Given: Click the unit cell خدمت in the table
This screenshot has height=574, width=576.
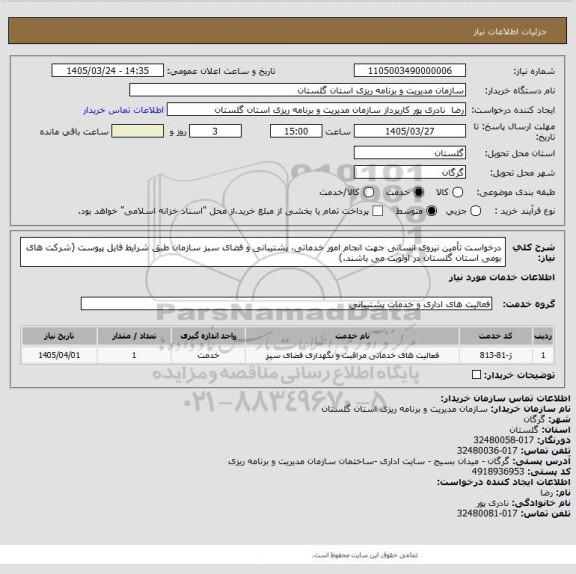Looking at the screenshot, I should [208, 355].
